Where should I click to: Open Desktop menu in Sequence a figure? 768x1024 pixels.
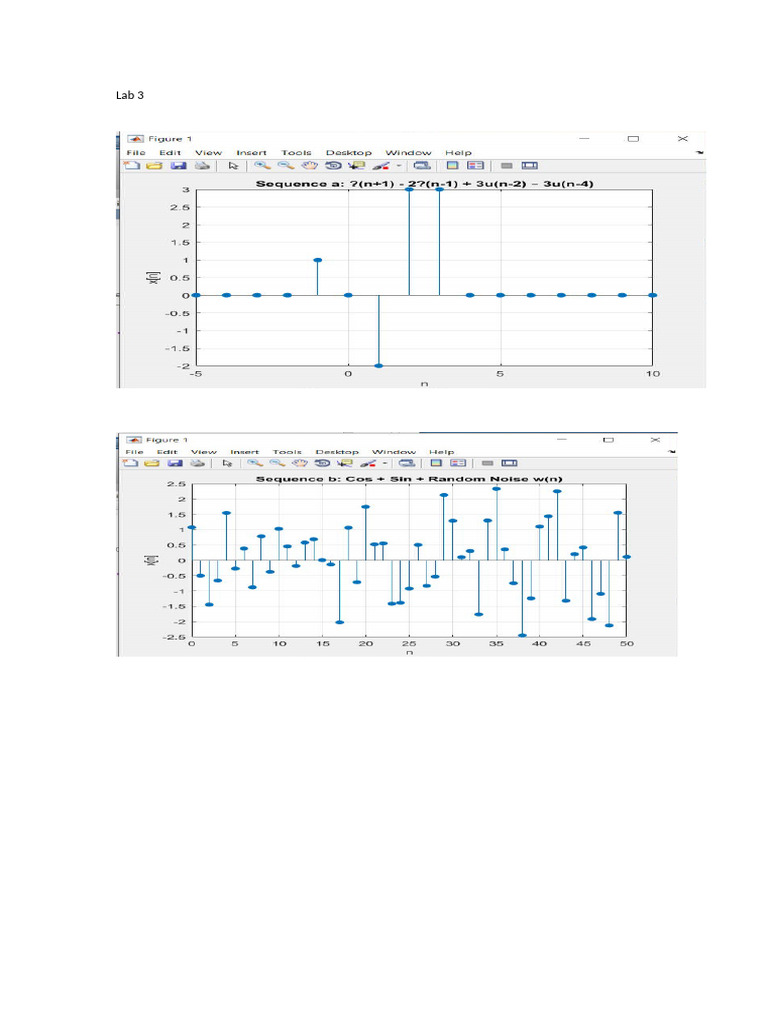[x=349, y=153]
